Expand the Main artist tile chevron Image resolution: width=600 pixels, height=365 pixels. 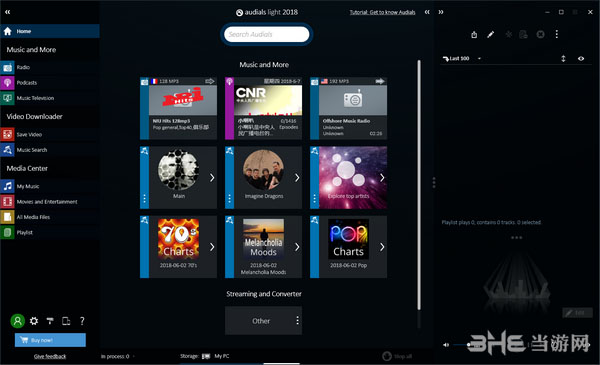click(212, 178)
